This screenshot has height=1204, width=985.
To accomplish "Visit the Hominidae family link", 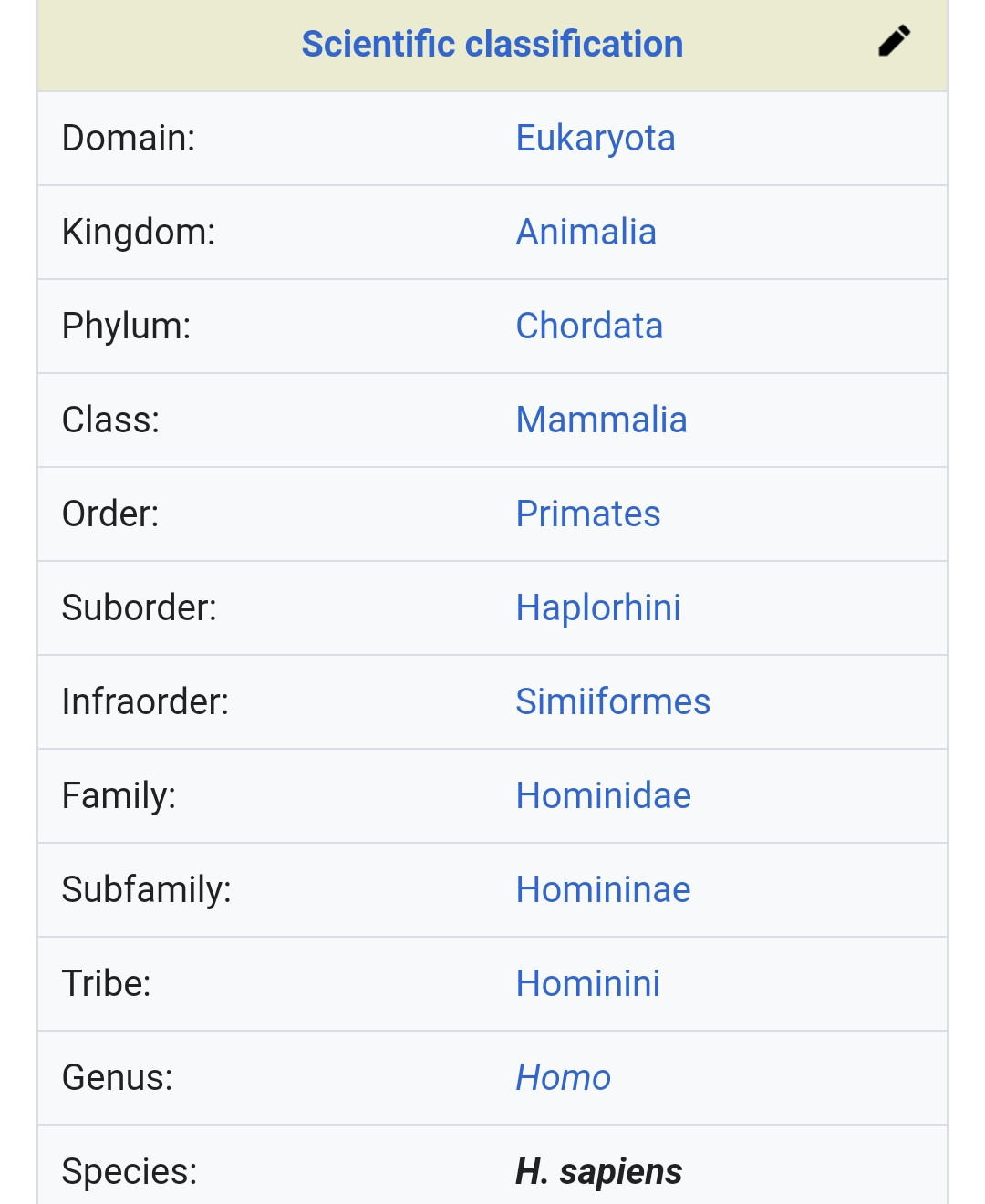I will pyautogui.click(x=604, y=795).
